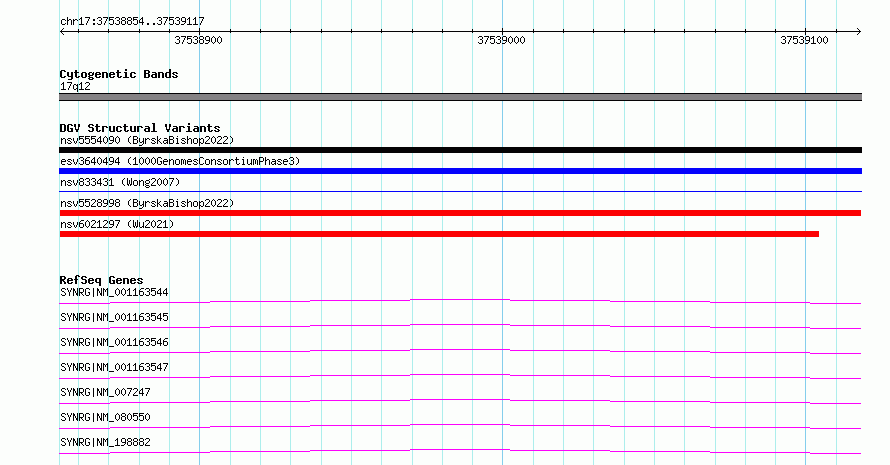890x465 pixels.
Task: Click the 37539100 ruler coordinate label
Action: pos(804,40)
